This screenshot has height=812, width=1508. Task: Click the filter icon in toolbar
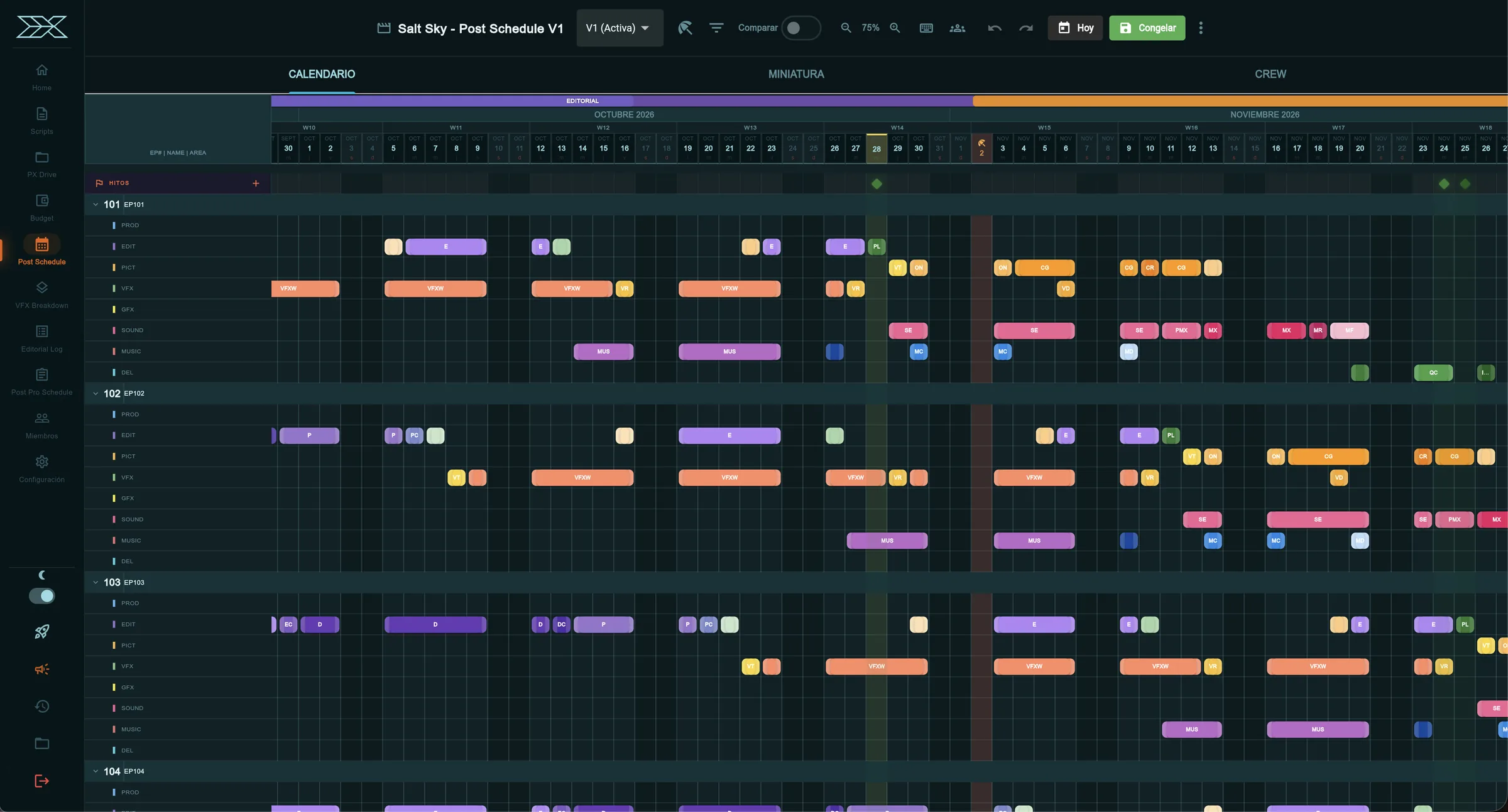pyautogui.click(x=716, y=28)
